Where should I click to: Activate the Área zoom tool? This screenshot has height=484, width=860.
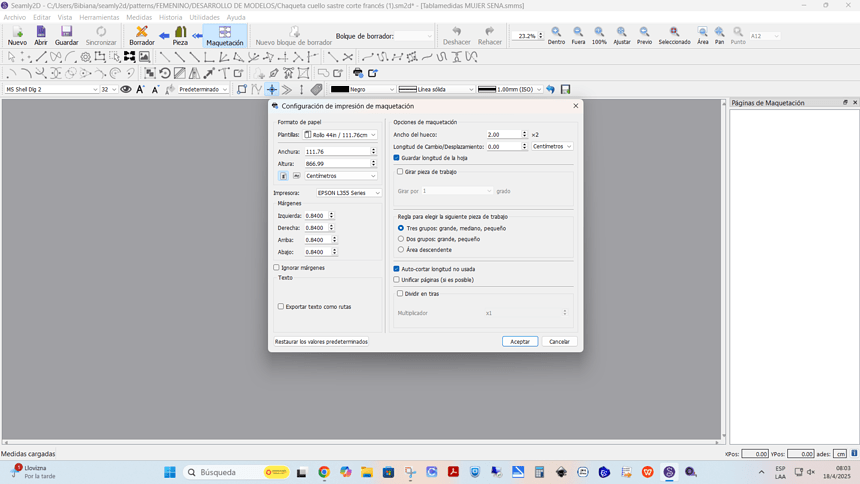pos(703,36)
